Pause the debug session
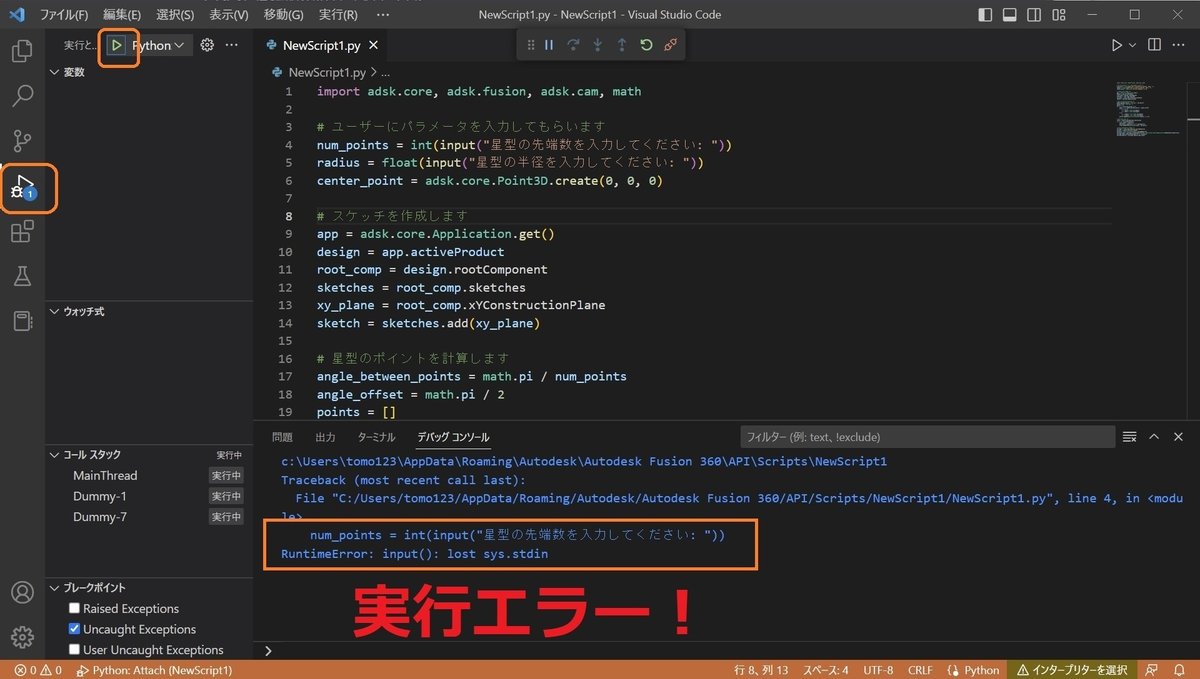 (x=549, y=45)
